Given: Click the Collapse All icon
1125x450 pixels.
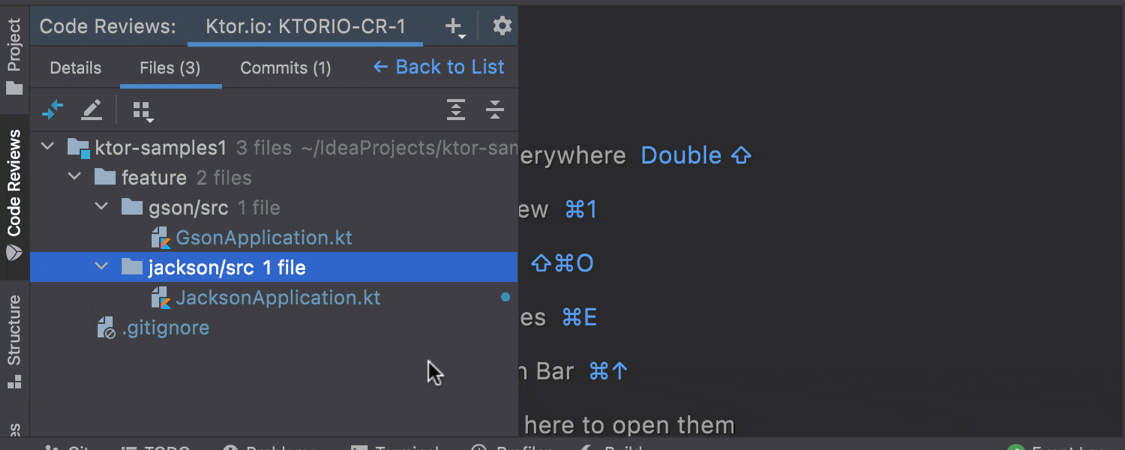Looking at the screenshot, I should click(494, 110).
